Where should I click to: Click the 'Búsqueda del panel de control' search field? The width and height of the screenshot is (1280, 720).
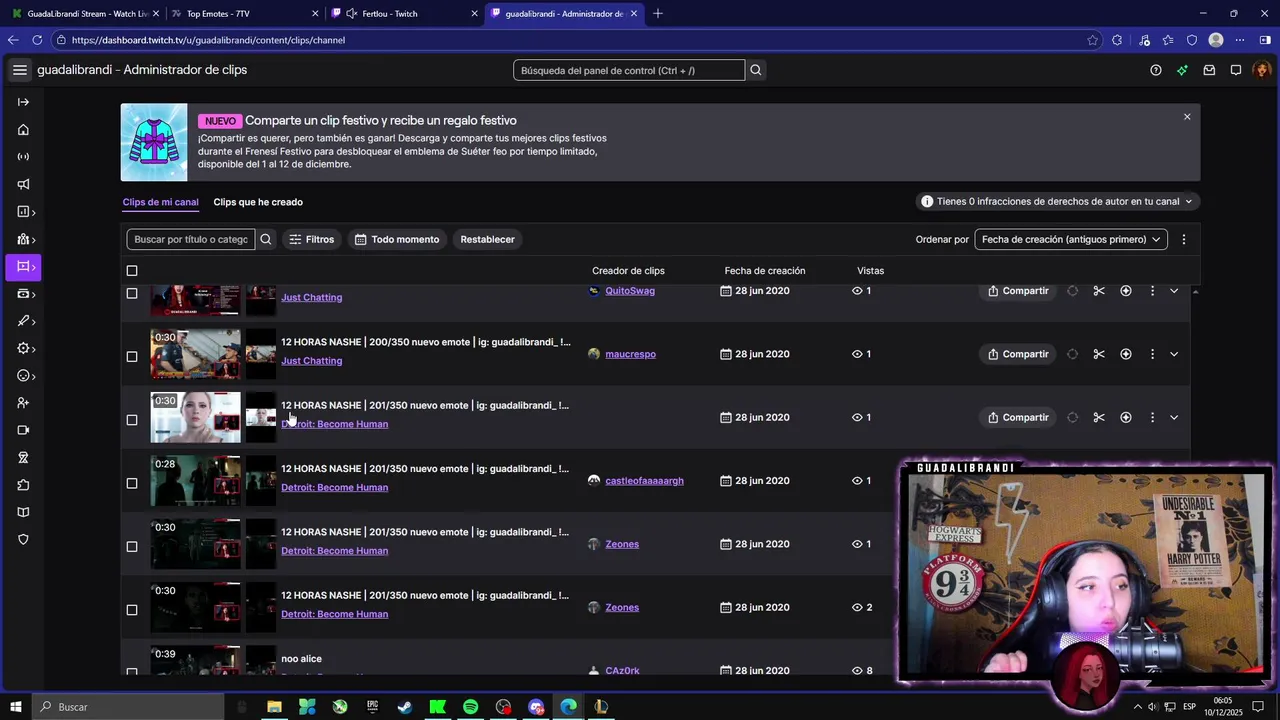tap(629, 70)
